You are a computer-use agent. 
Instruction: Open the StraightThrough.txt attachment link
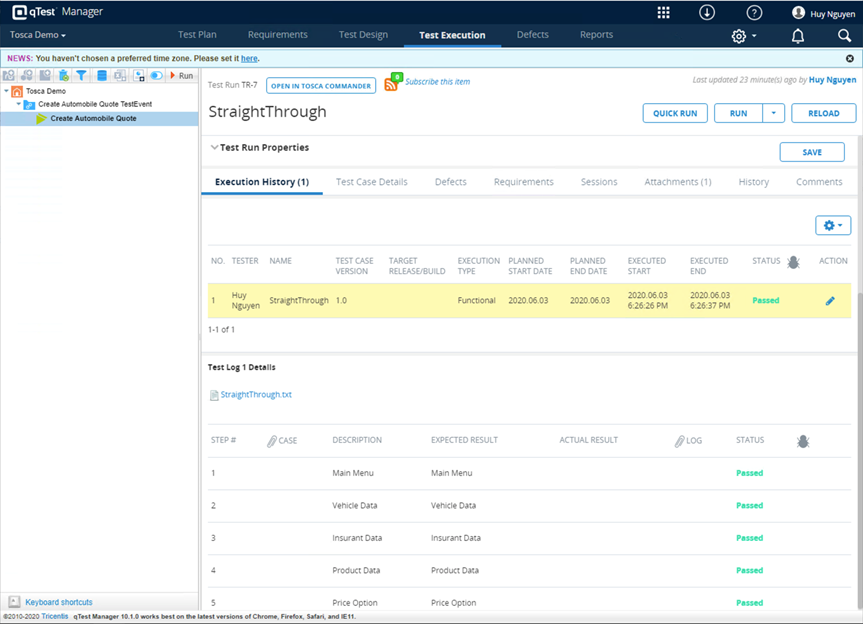(256, 395)
